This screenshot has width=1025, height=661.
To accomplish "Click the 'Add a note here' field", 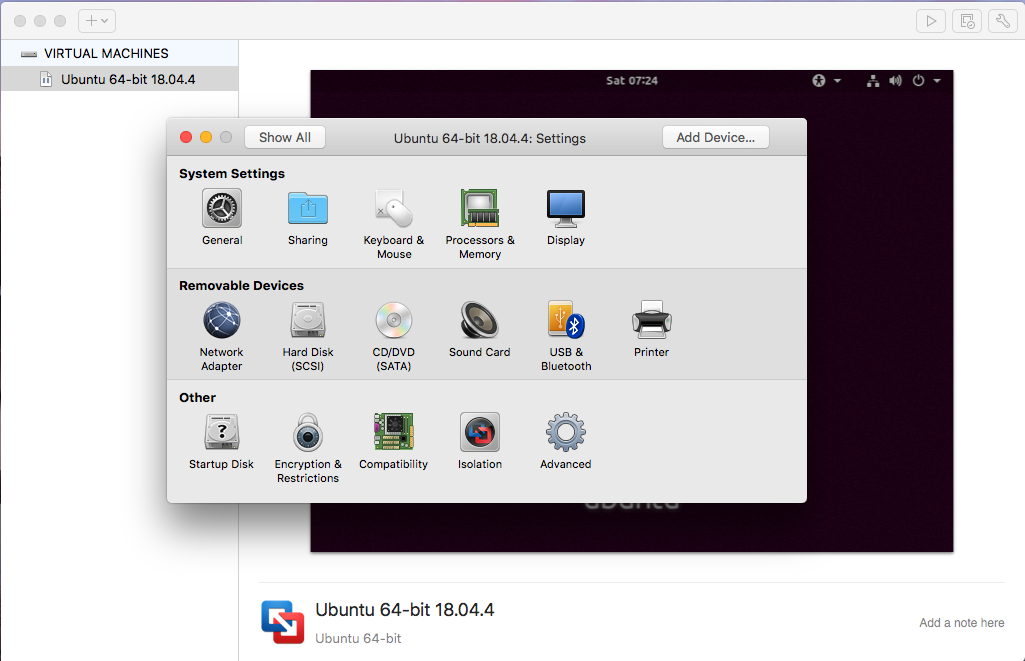I will pyautogui.click(x=962, y=623).
